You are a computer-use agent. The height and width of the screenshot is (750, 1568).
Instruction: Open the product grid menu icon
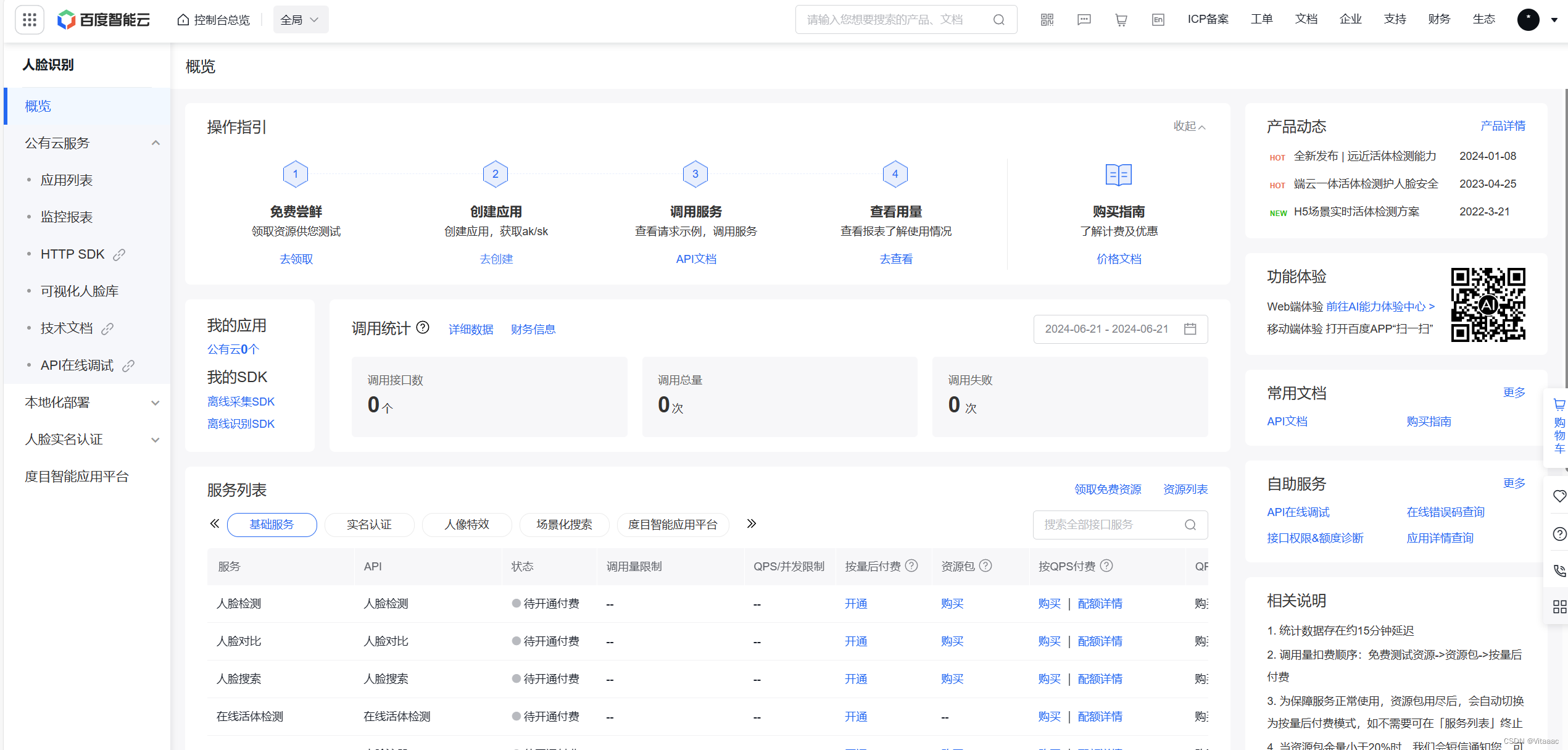click(x=29, y=20)
